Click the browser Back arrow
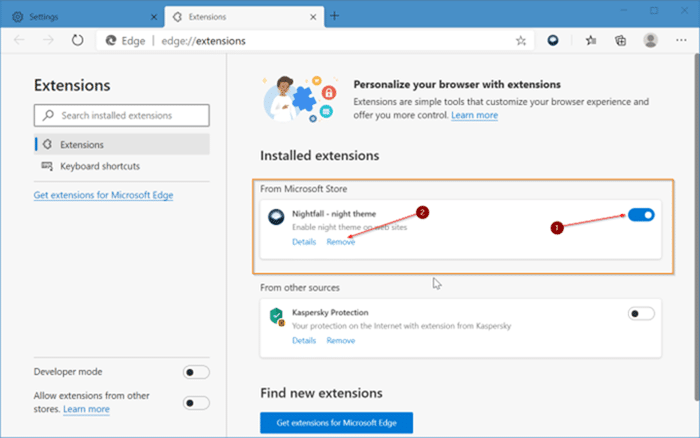The width and height of the screenshot is (700, 438). pos(19,41)
